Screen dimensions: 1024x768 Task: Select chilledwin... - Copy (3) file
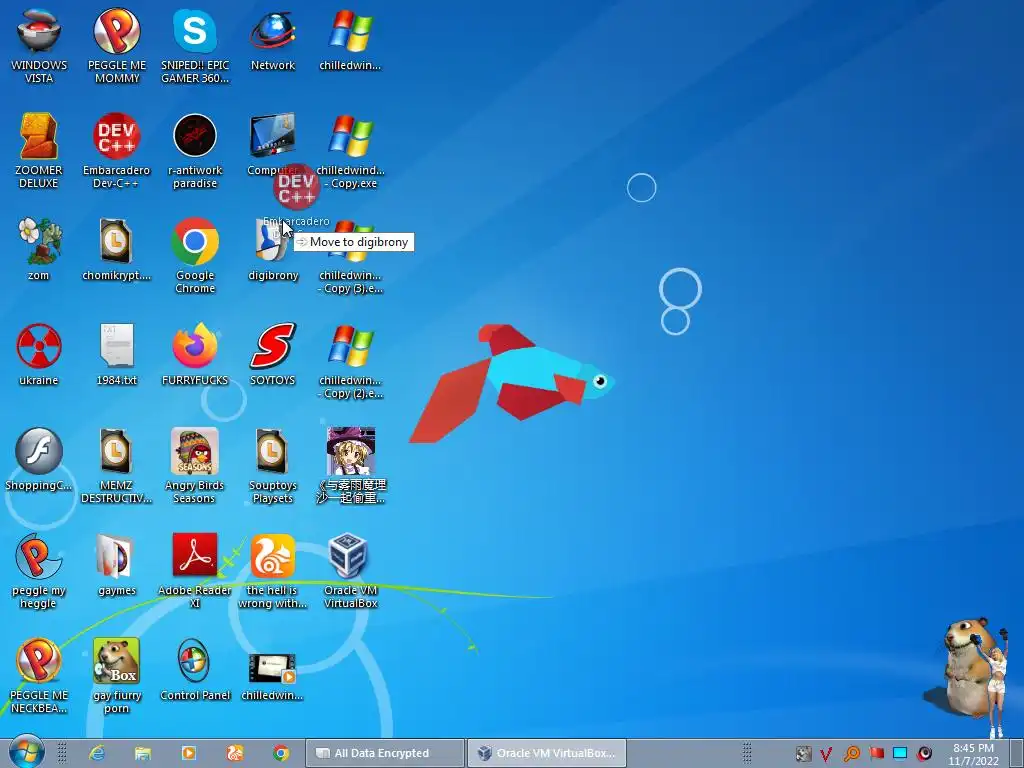351,256
